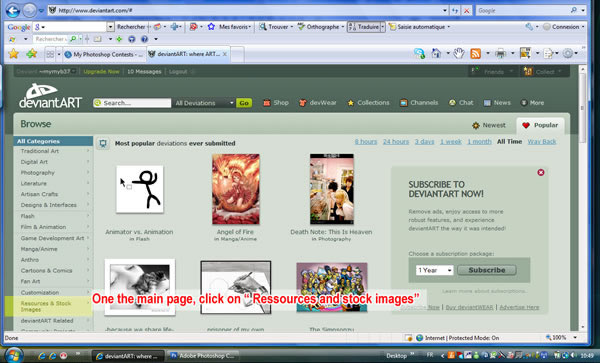Click the devWear shirt icon link
600x363 pixels.
pos(318,103)
